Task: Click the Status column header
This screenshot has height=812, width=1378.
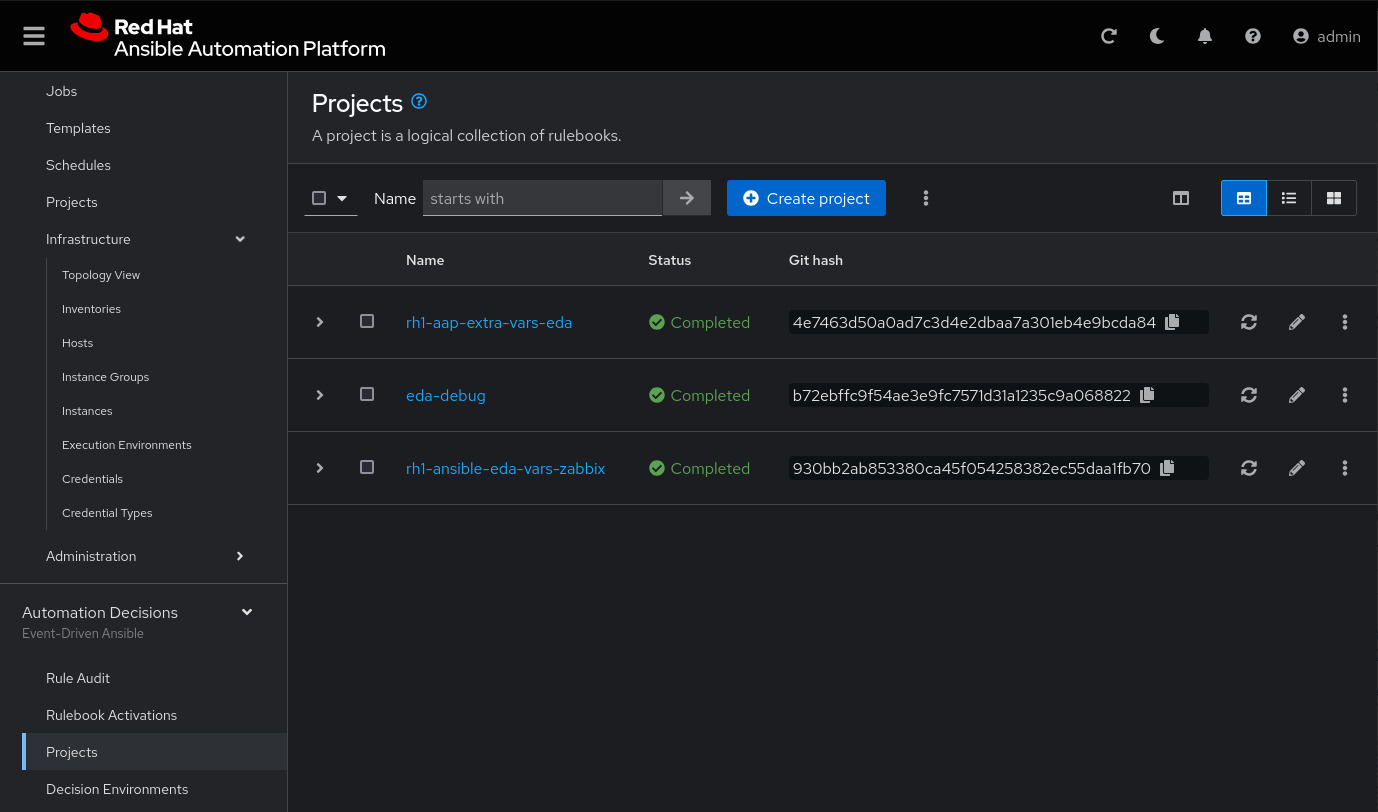Action: point(669,260)
